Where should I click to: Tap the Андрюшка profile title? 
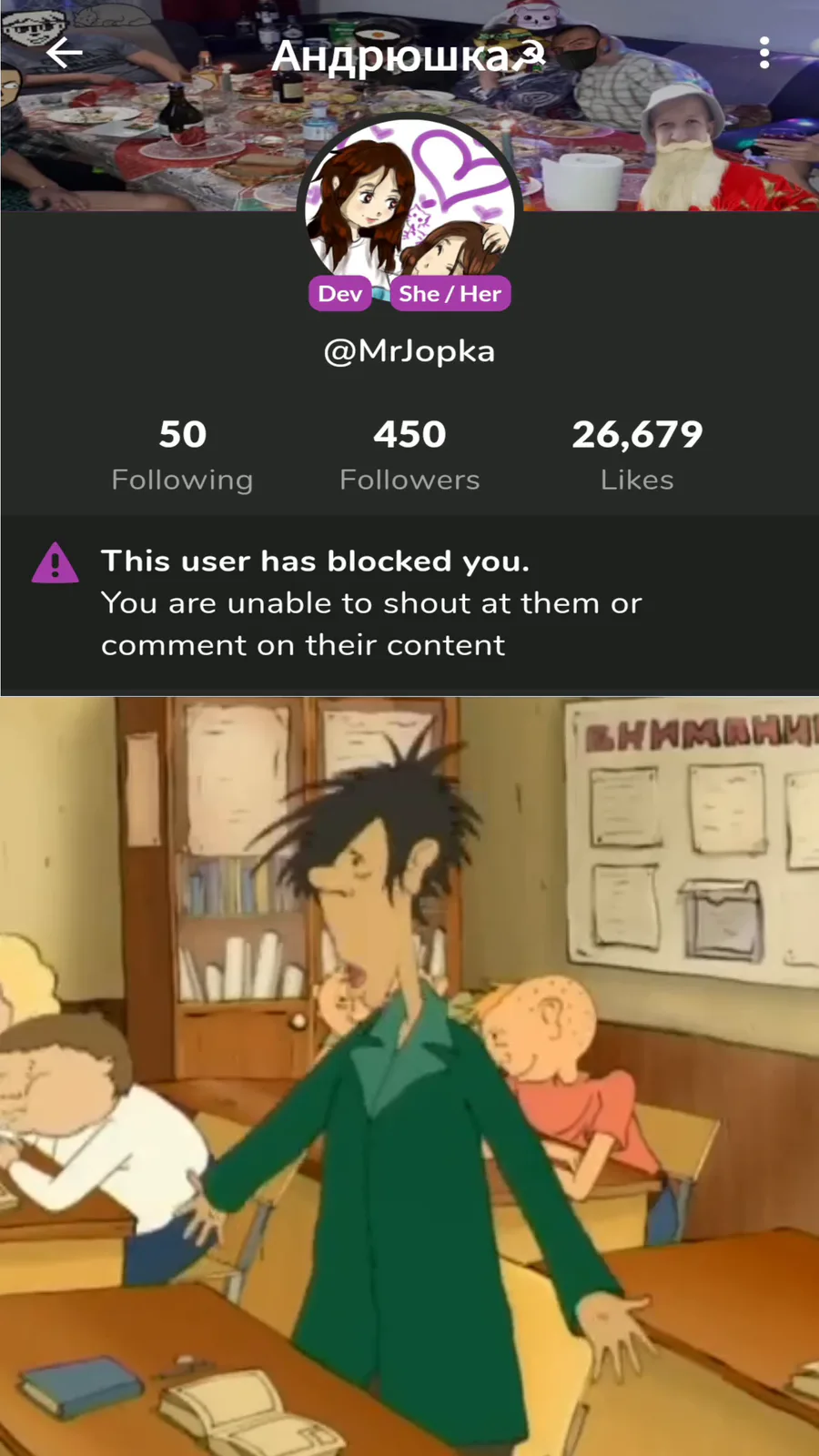tap(390, 56)
